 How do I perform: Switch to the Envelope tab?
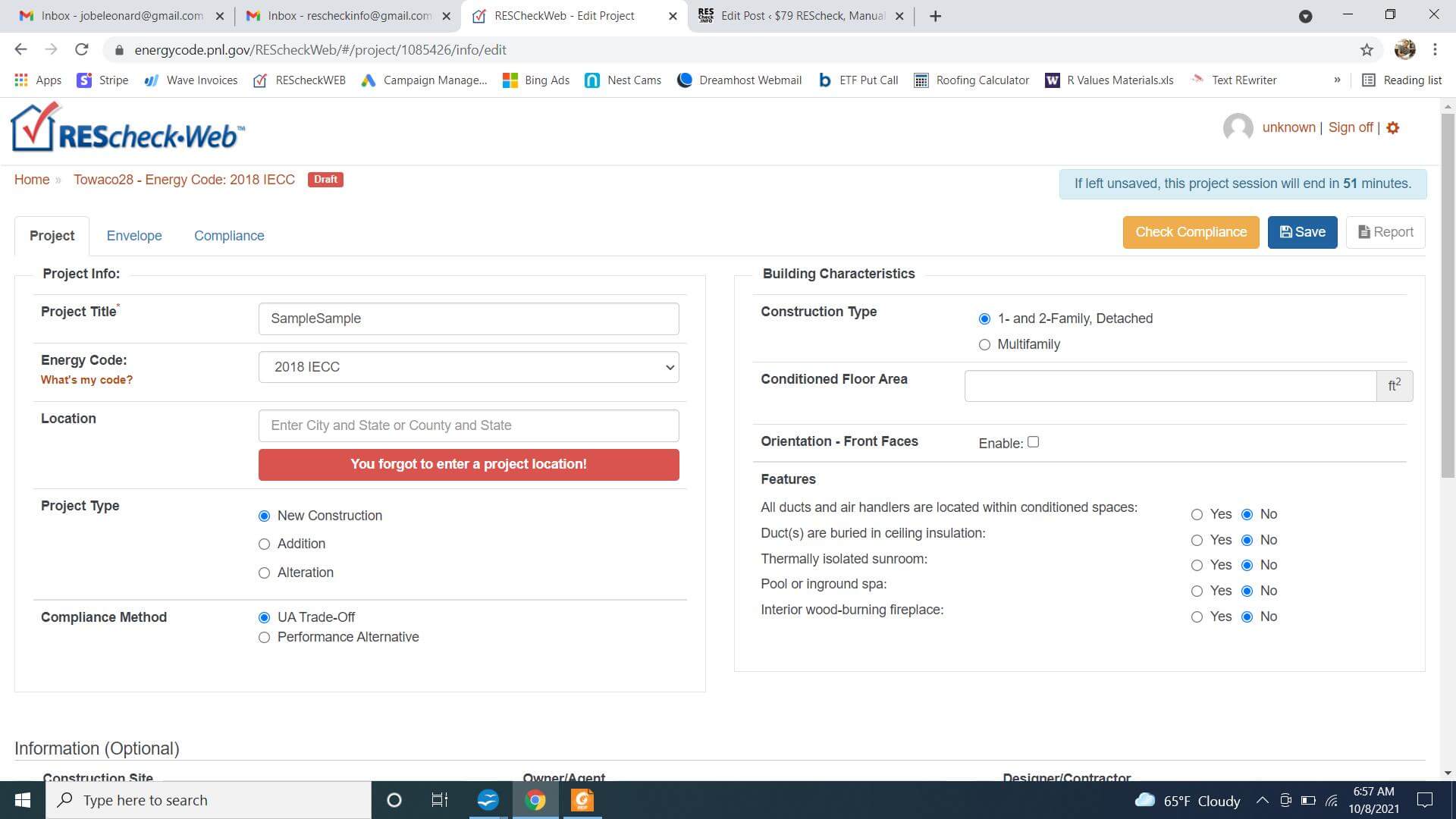click(134, 235)
